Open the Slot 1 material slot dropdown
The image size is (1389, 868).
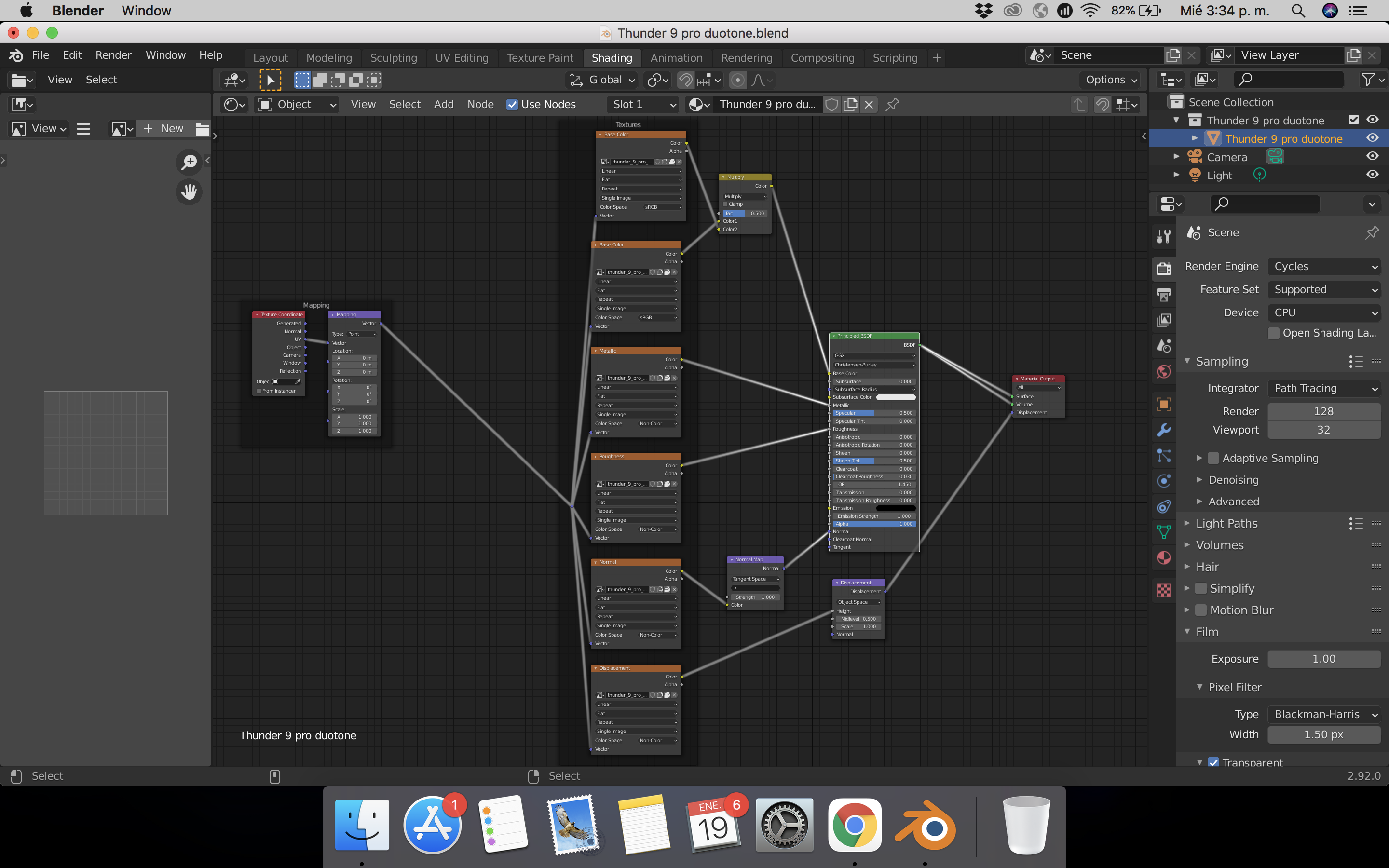(x=643, y=105)
